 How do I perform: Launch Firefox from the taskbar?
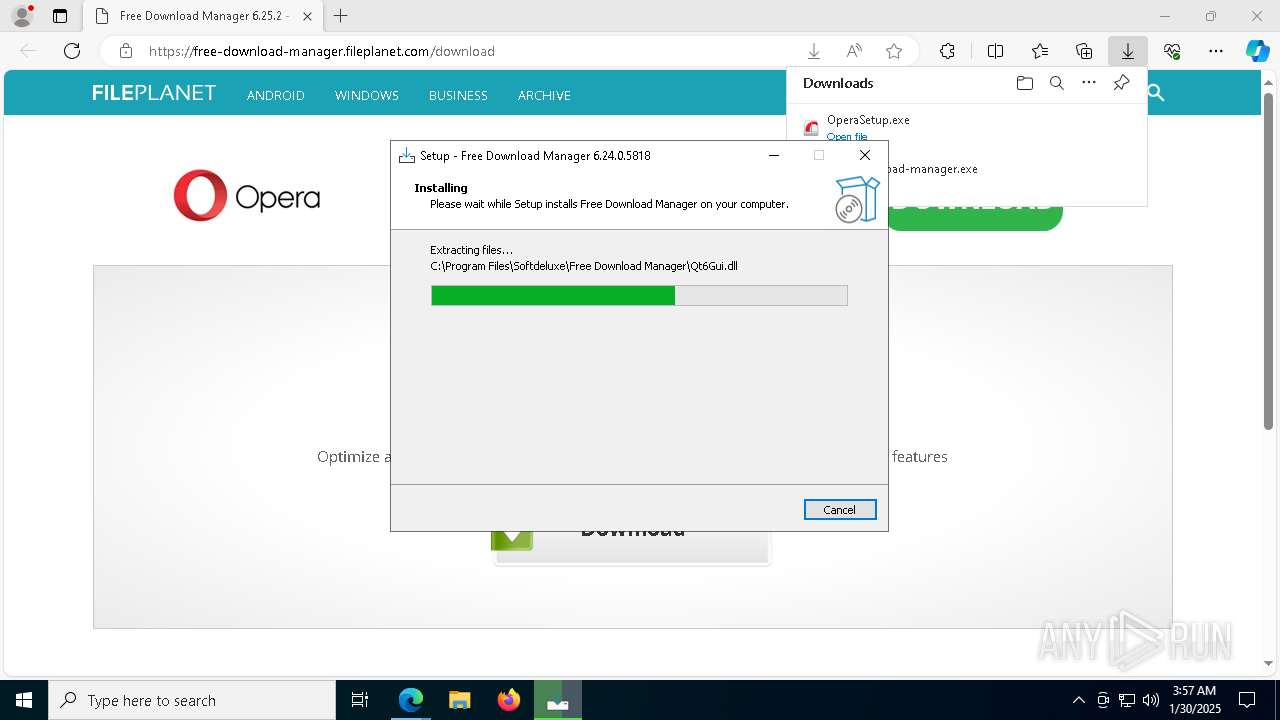pyautogui.click(x=508, y=700)
